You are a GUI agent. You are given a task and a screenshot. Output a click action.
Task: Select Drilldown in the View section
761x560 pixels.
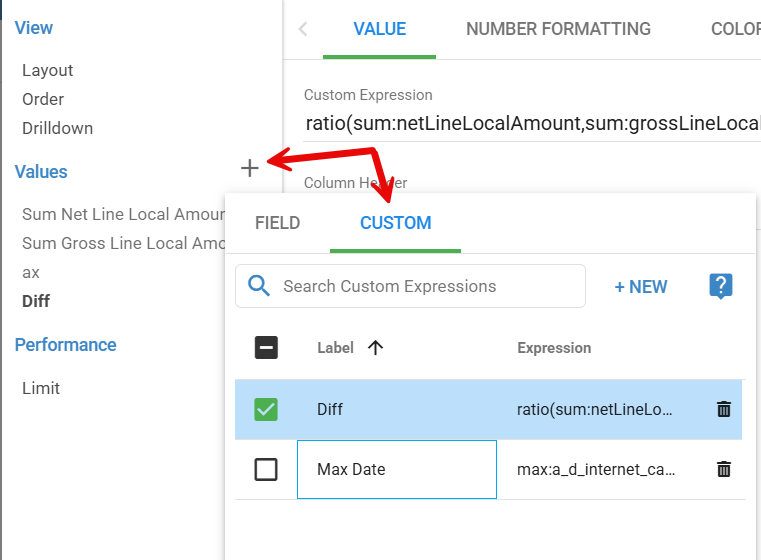pyautogui.click(x=58, y=128)
